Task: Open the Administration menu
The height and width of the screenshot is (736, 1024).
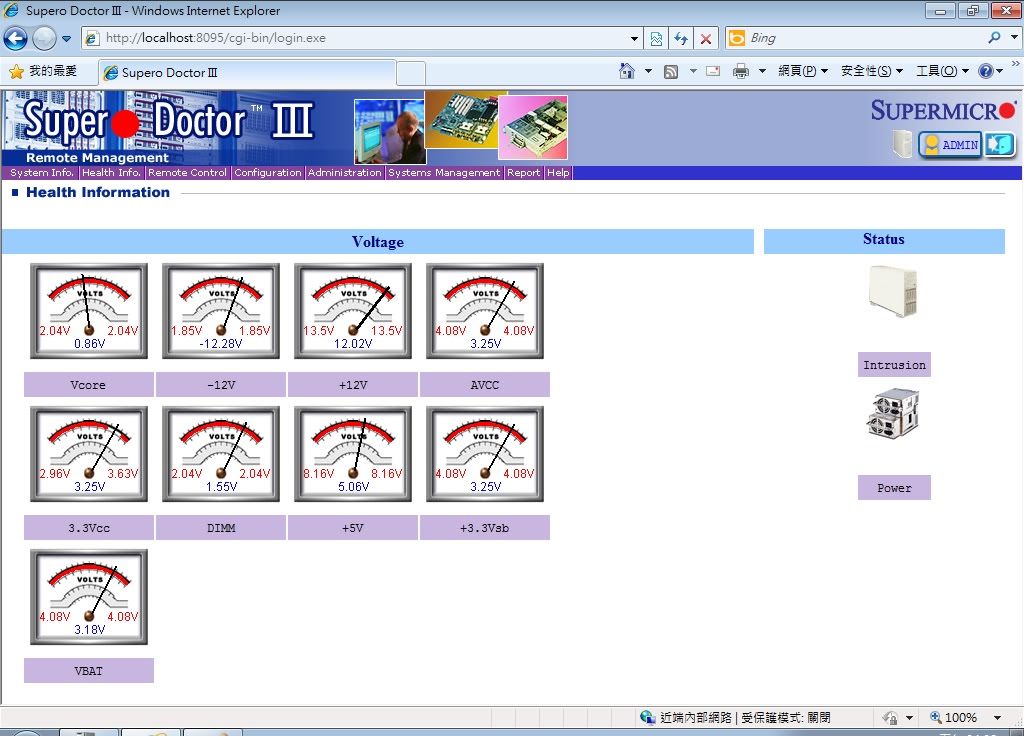Action: coord(344,172)
